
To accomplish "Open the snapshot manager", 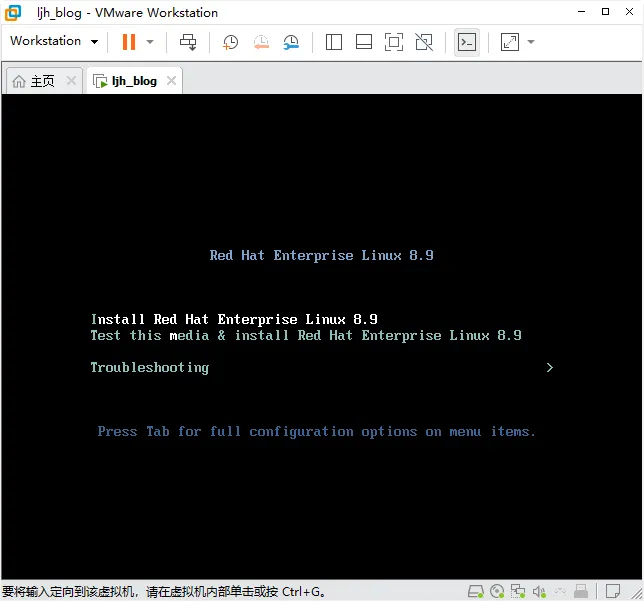I will pyautogui.click(x=291, y=42).
